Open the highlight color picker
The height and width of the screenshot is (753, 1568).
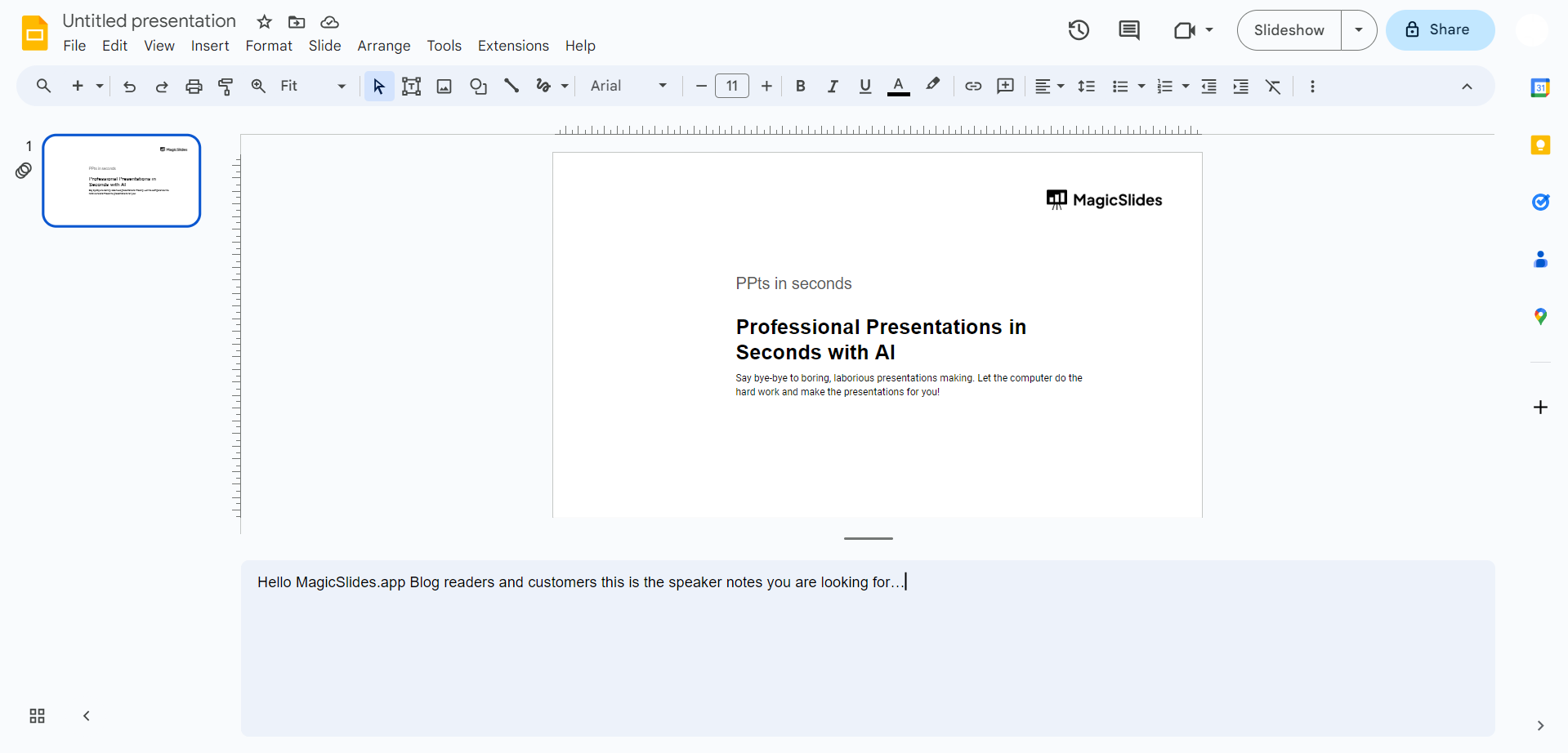pyautogui.click(x=932, y=85)
